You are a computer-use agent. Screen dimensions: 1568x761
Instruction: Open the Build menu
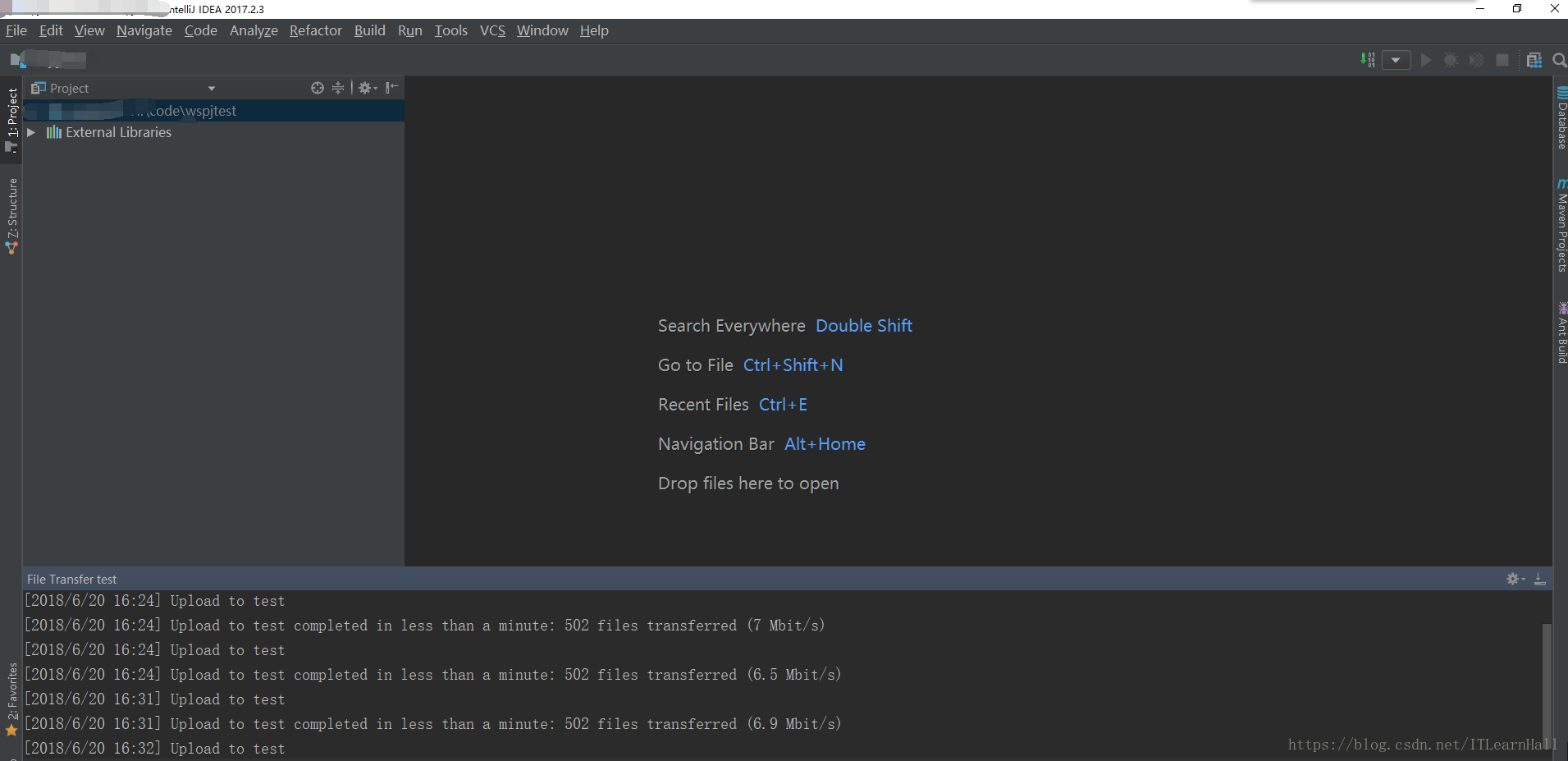tap(369, 30)
